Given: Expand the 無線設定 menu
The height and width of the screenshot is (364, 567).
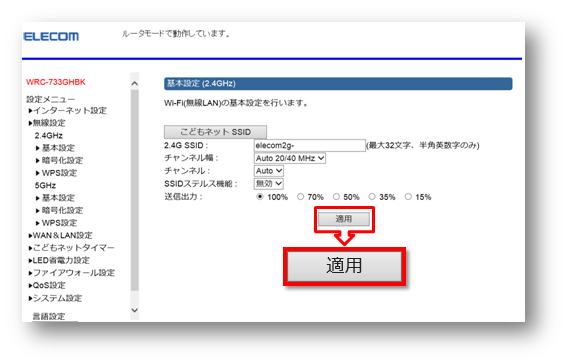Looking at the screenshot, I should click(47, 123).
